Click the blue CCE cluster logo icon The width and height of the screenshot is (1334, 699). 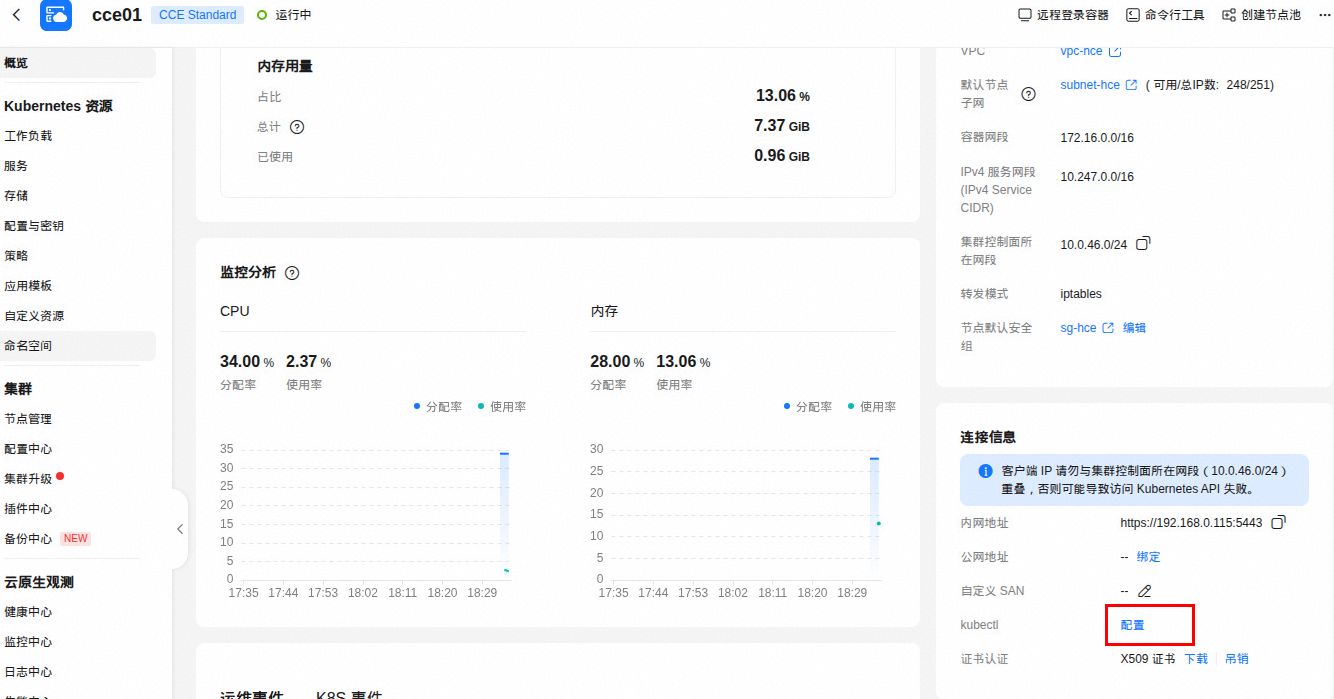click(56, 15)
